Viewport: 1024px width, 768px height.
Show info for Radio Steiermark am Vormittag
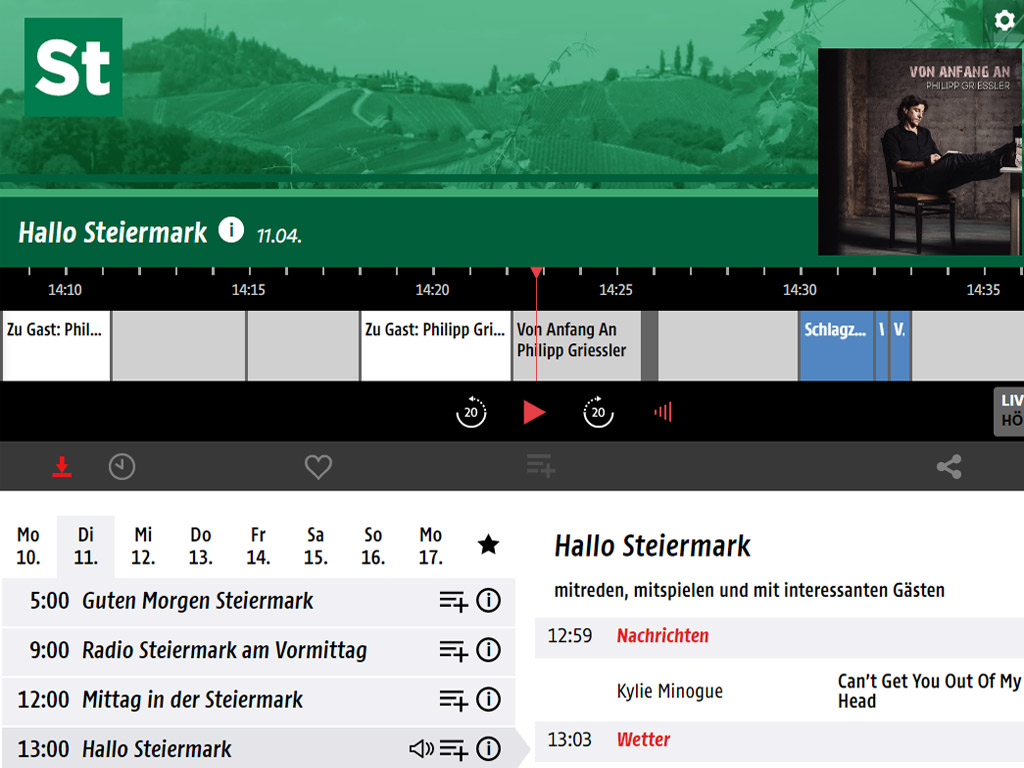point(488,650)
